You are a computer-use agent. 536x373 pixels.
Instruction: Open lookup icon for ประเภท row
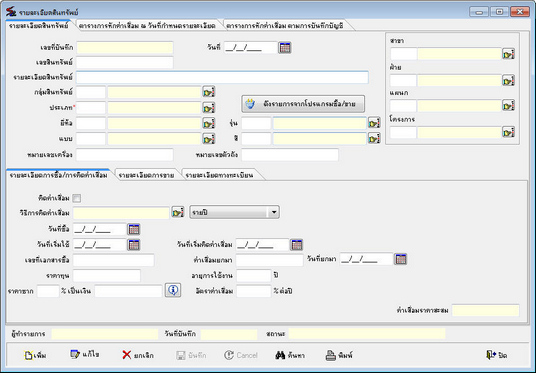click(x=209, y=108)
